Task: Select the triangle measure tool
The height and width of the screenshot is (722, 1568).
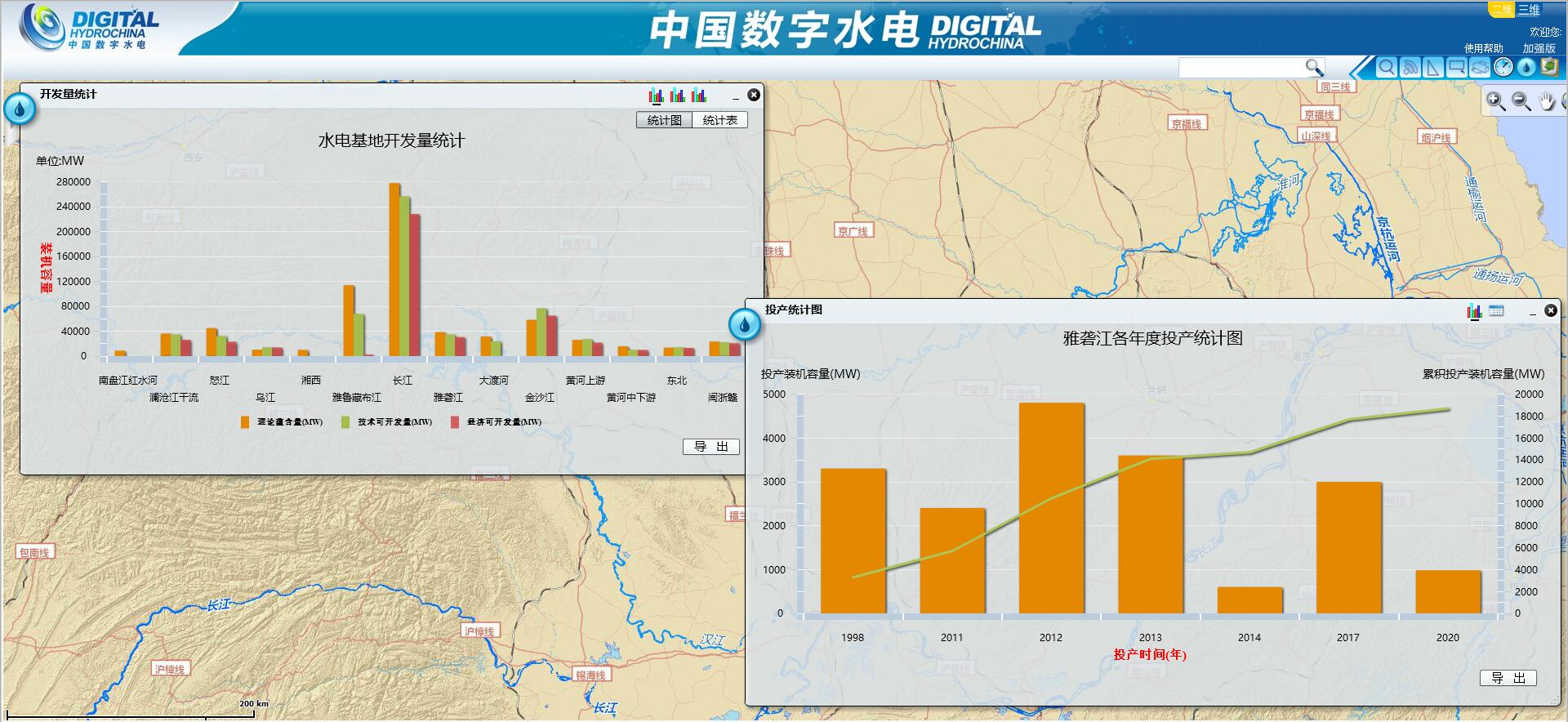Action: pyautogui.click(x=1432, y=67)
